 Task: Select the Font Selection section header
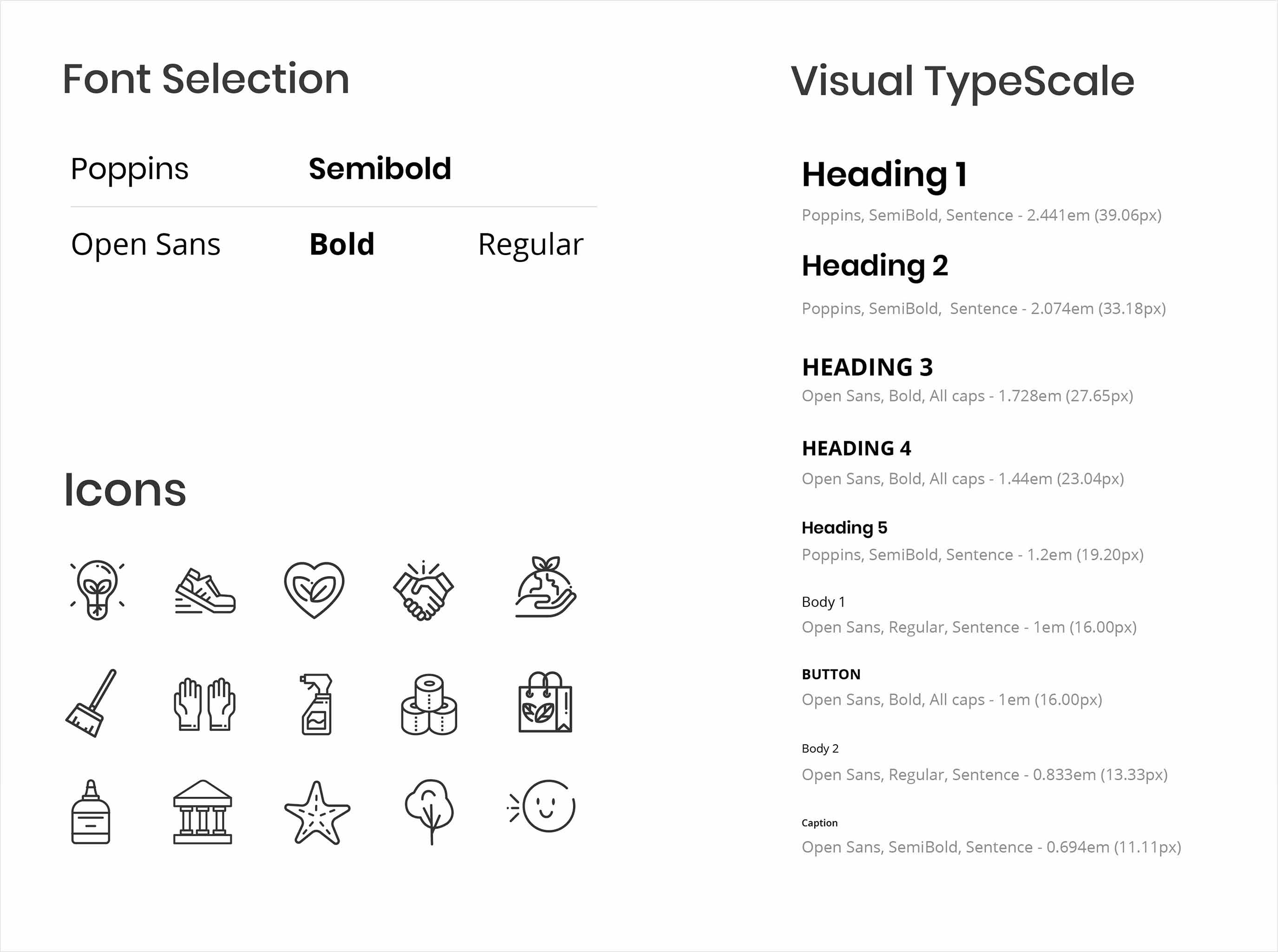click(x=200, y=78)
